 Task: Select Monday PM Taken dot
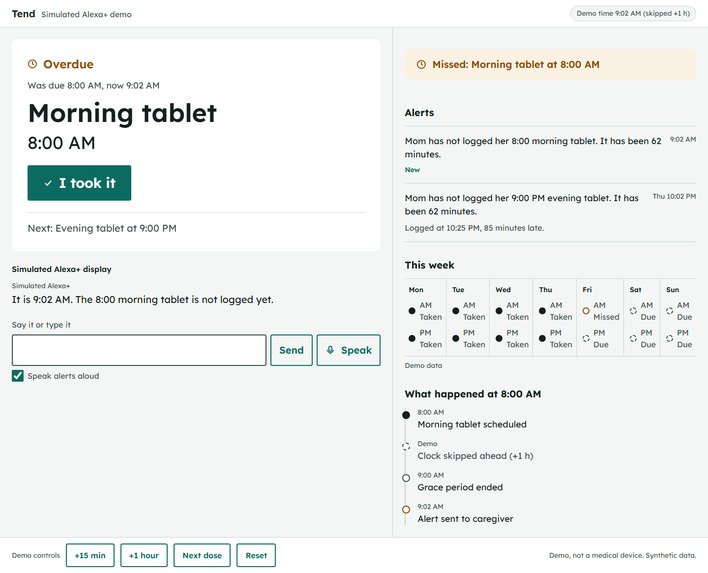tap(412, 338)
